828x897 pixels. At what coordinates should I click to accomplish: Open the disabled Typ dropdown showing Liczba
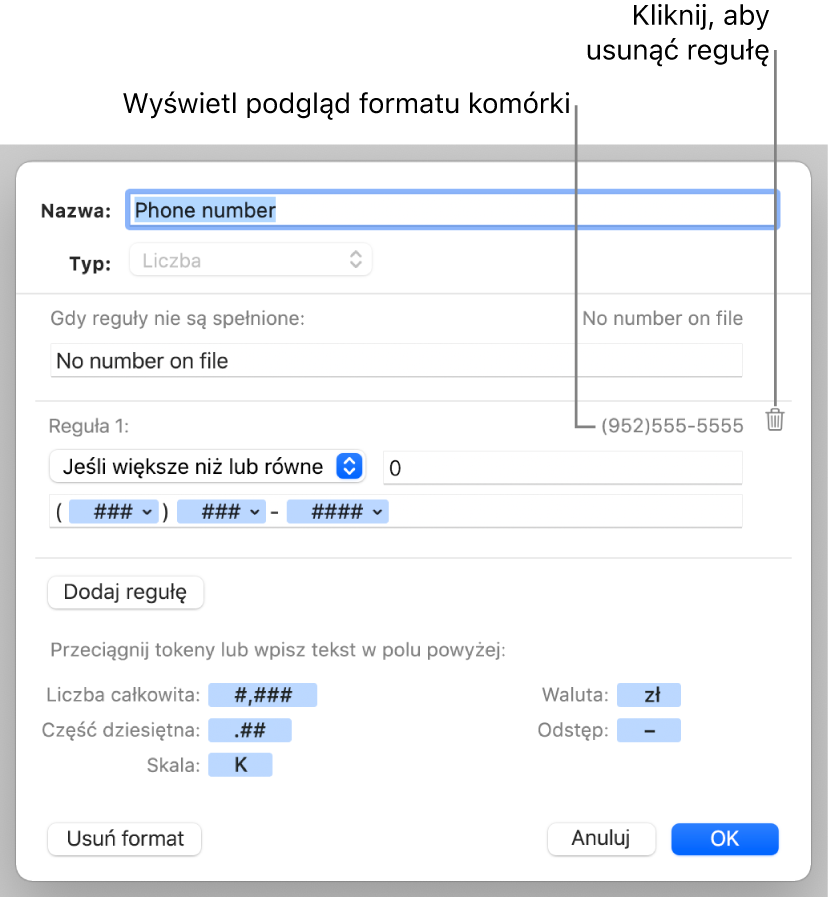251,260
